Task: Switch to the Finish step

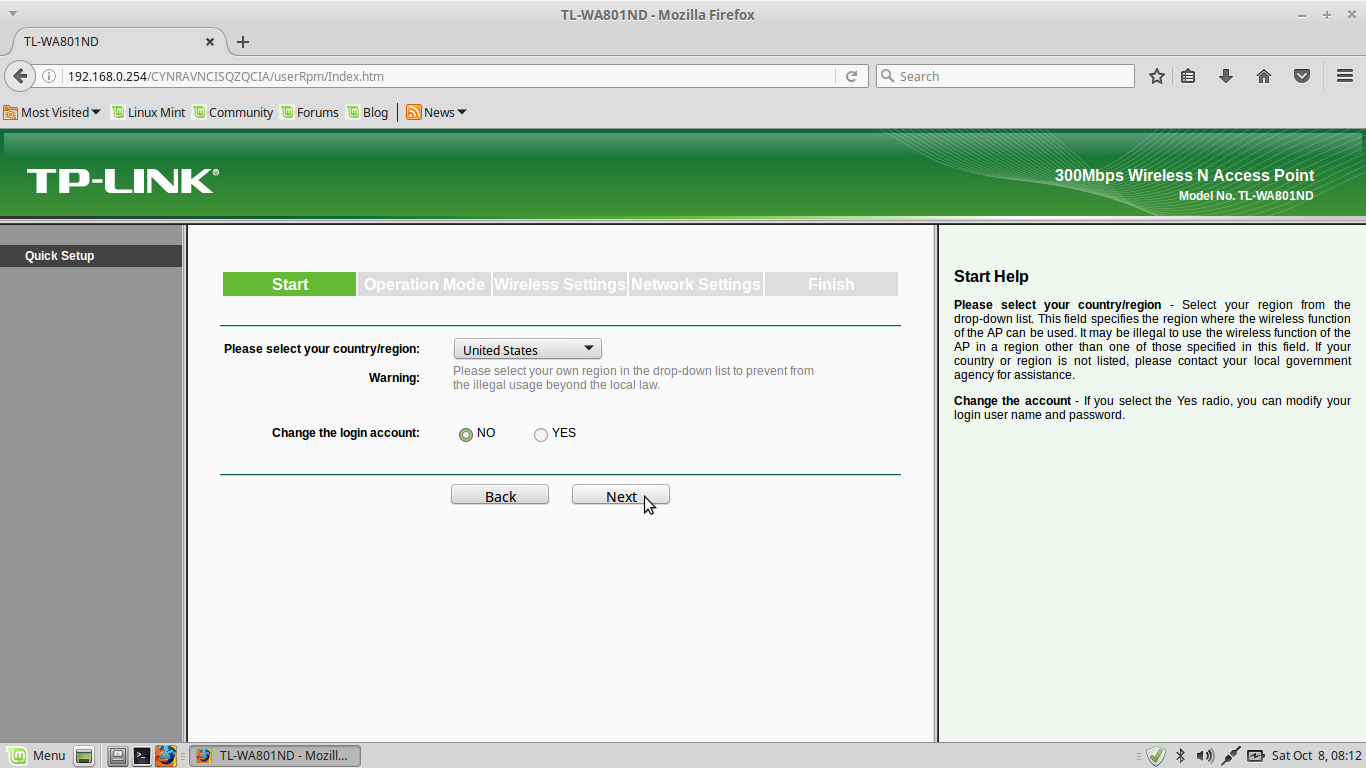Action: click(831, 284)
